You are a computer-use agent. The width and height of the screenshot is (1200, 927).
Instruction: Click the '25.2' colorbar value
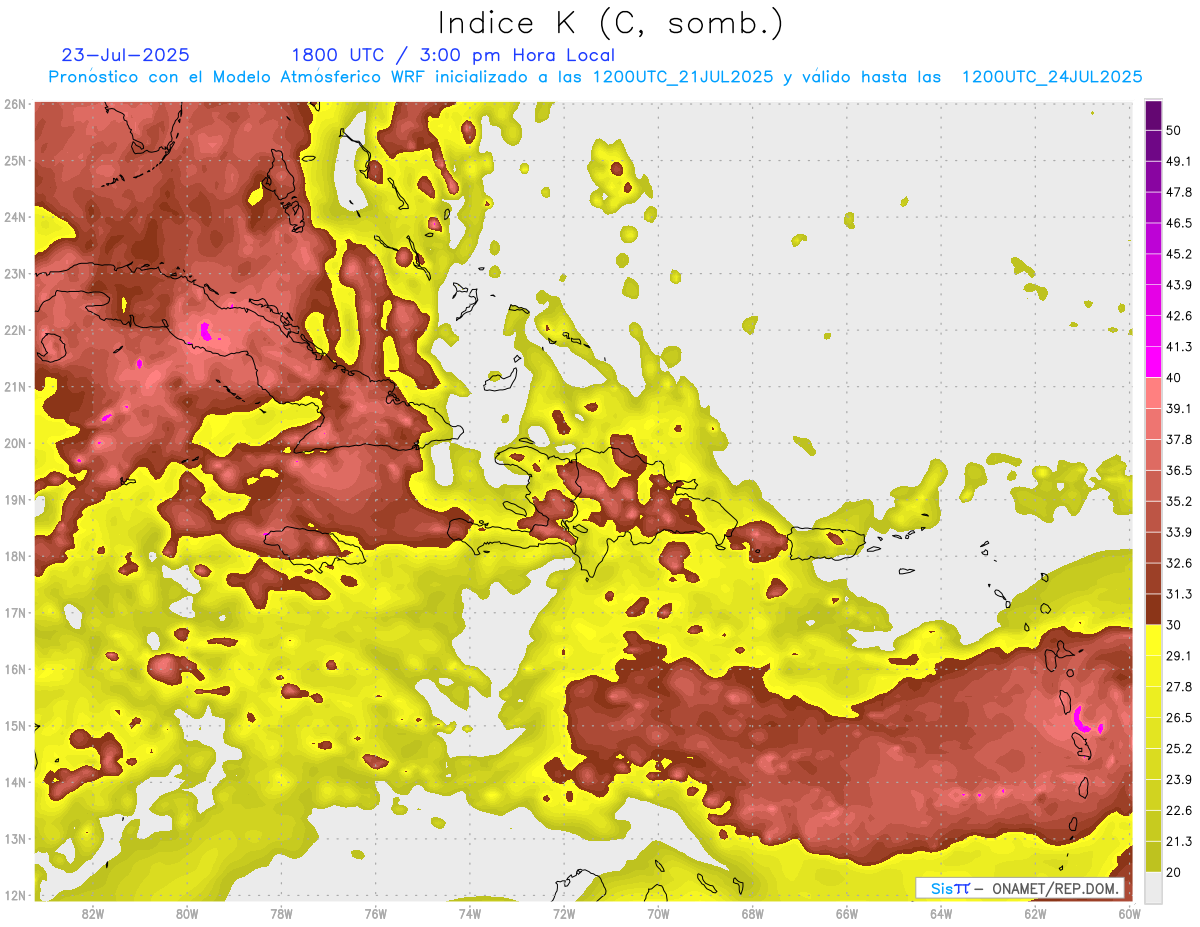coord(1180,748)
